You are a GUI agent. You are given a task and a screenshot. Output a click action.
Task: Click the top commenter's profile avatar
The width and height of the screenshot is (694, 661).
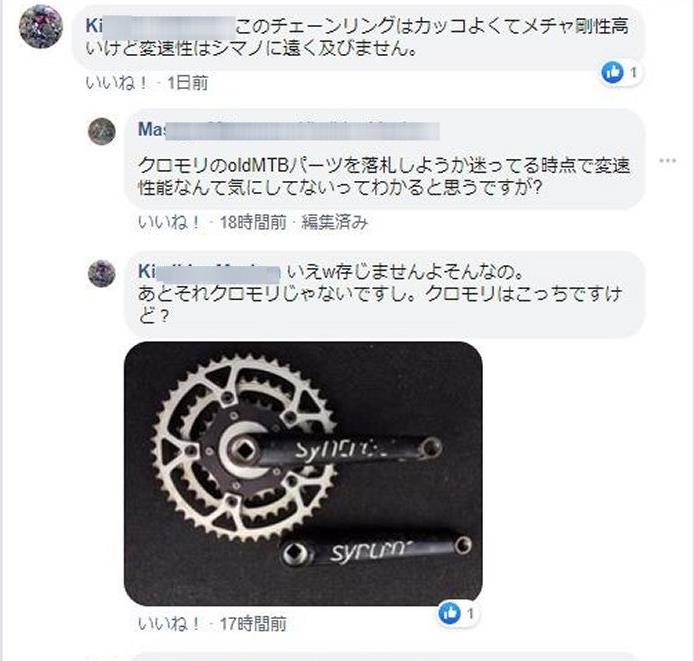point(41,26)
